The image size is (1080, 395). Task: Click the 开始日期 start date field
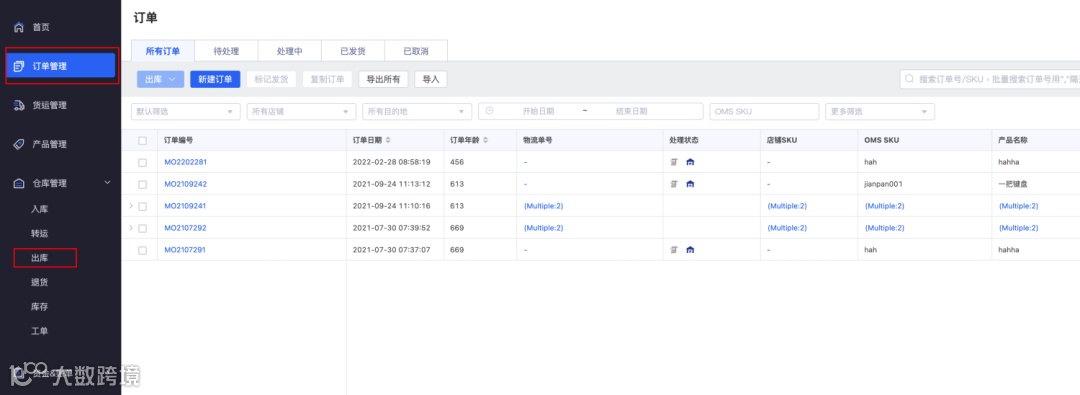538,111
